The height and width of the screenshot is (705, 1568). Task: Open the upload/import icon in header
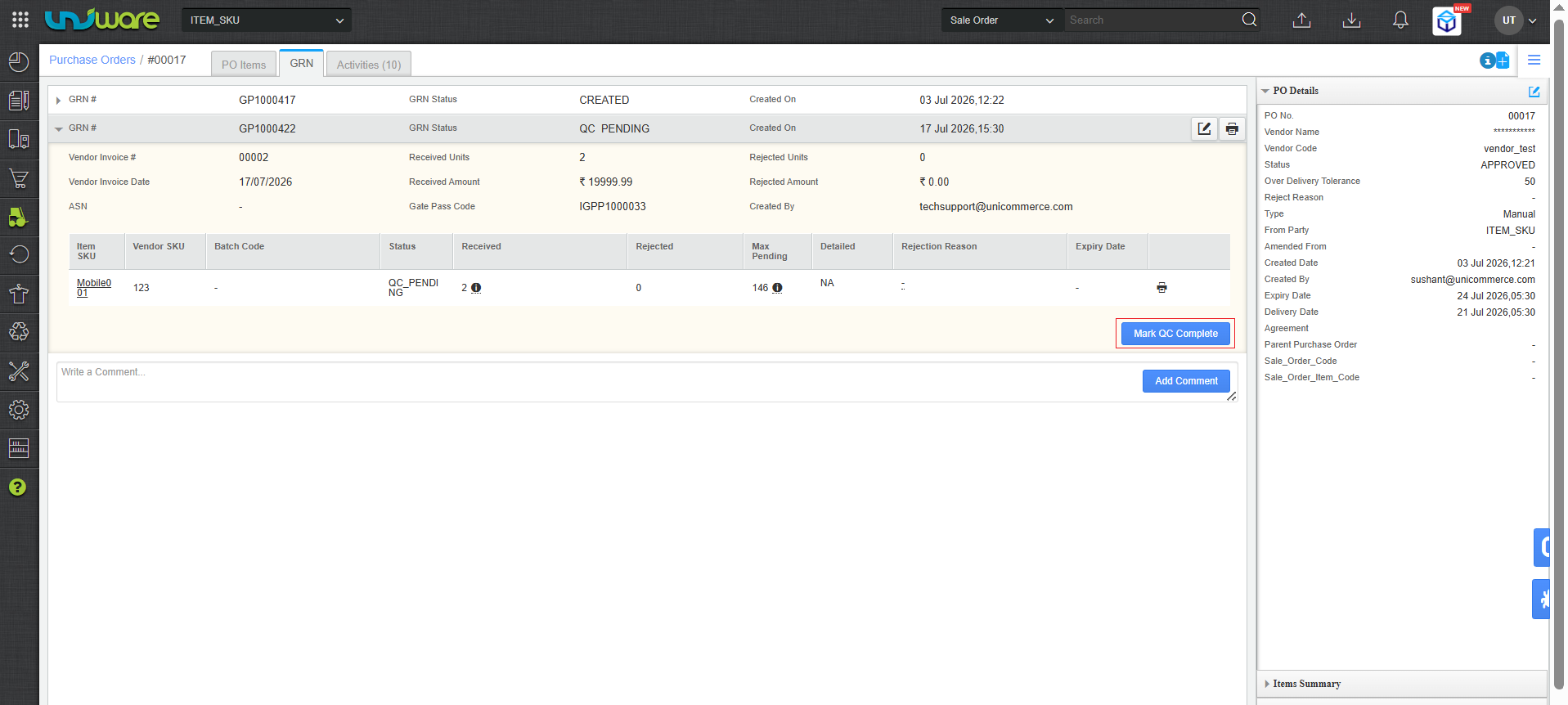[1301, 20]
